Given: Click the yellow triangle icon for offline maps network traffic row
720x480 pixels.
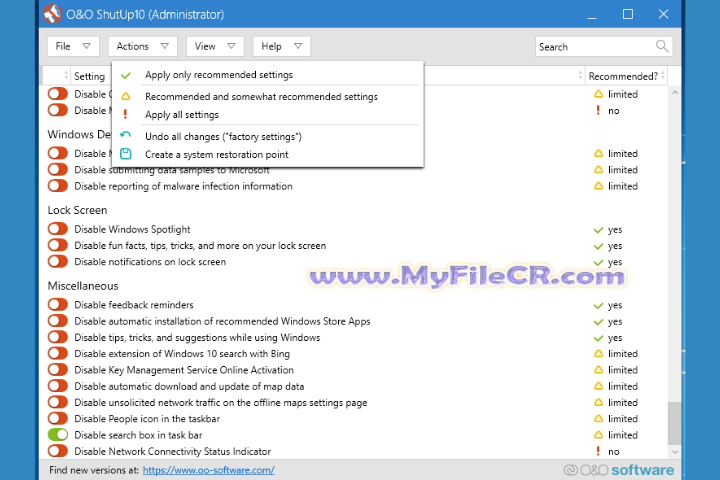Looking at the screenshot, I should click(598, 402).
